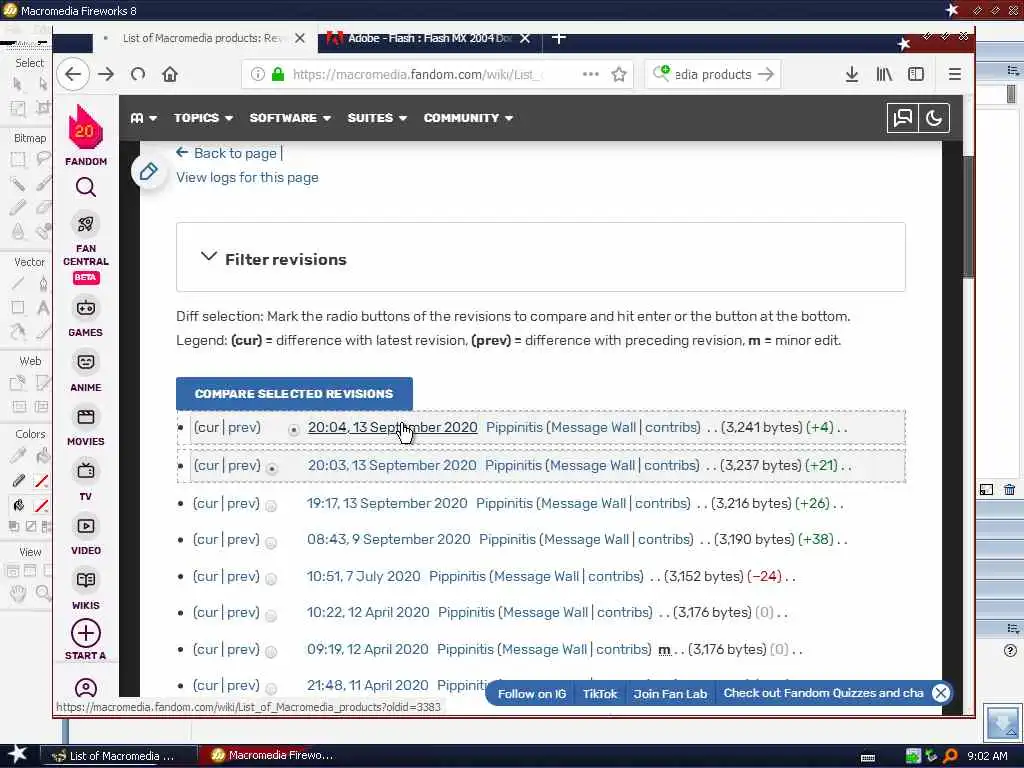Select radio for 20:04, 13 September 2020 revision
1024x768 pixels.
tap(294, 430)
